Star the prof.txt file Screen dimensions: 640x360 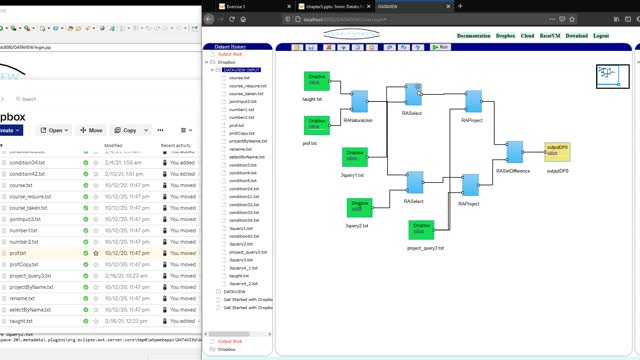pos(96,253)
